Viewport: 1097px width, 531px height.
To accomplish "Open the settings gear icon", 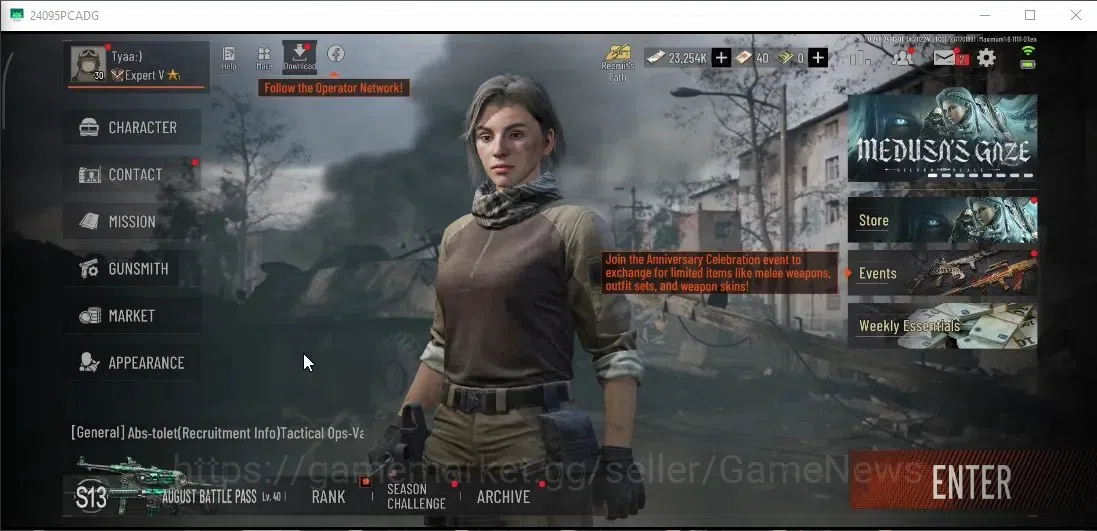I will 986,57.
